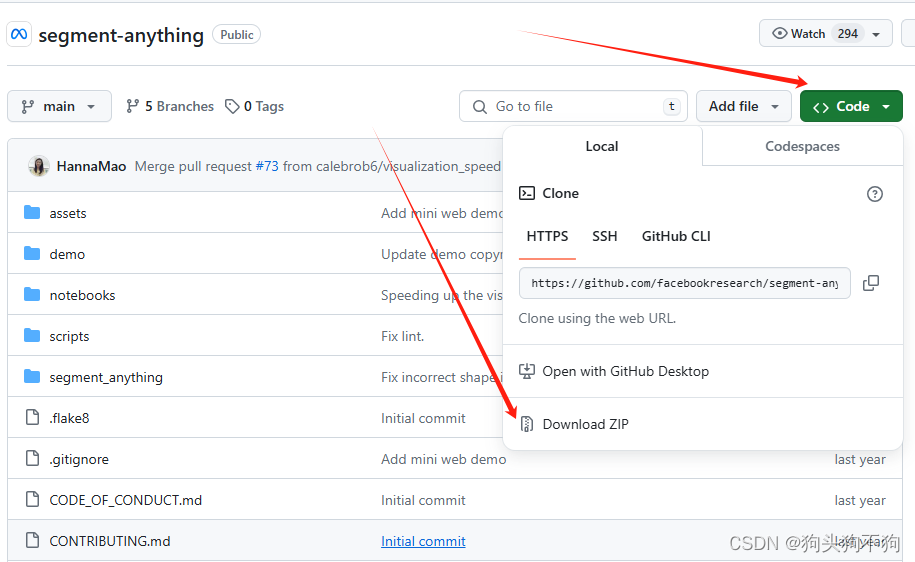915x562 pixels.
Task: Click HannaMao's avatar image
Action: pyautogui.click(x=39, y=166)
